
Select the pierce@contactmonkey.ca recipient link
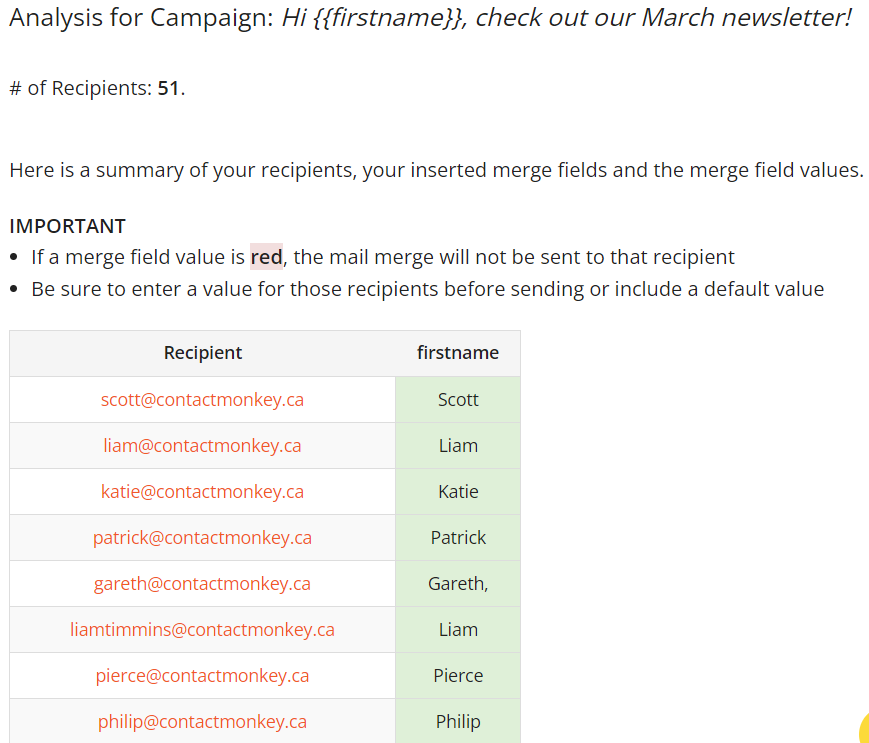pyautogui.click(x=202, y=676)
